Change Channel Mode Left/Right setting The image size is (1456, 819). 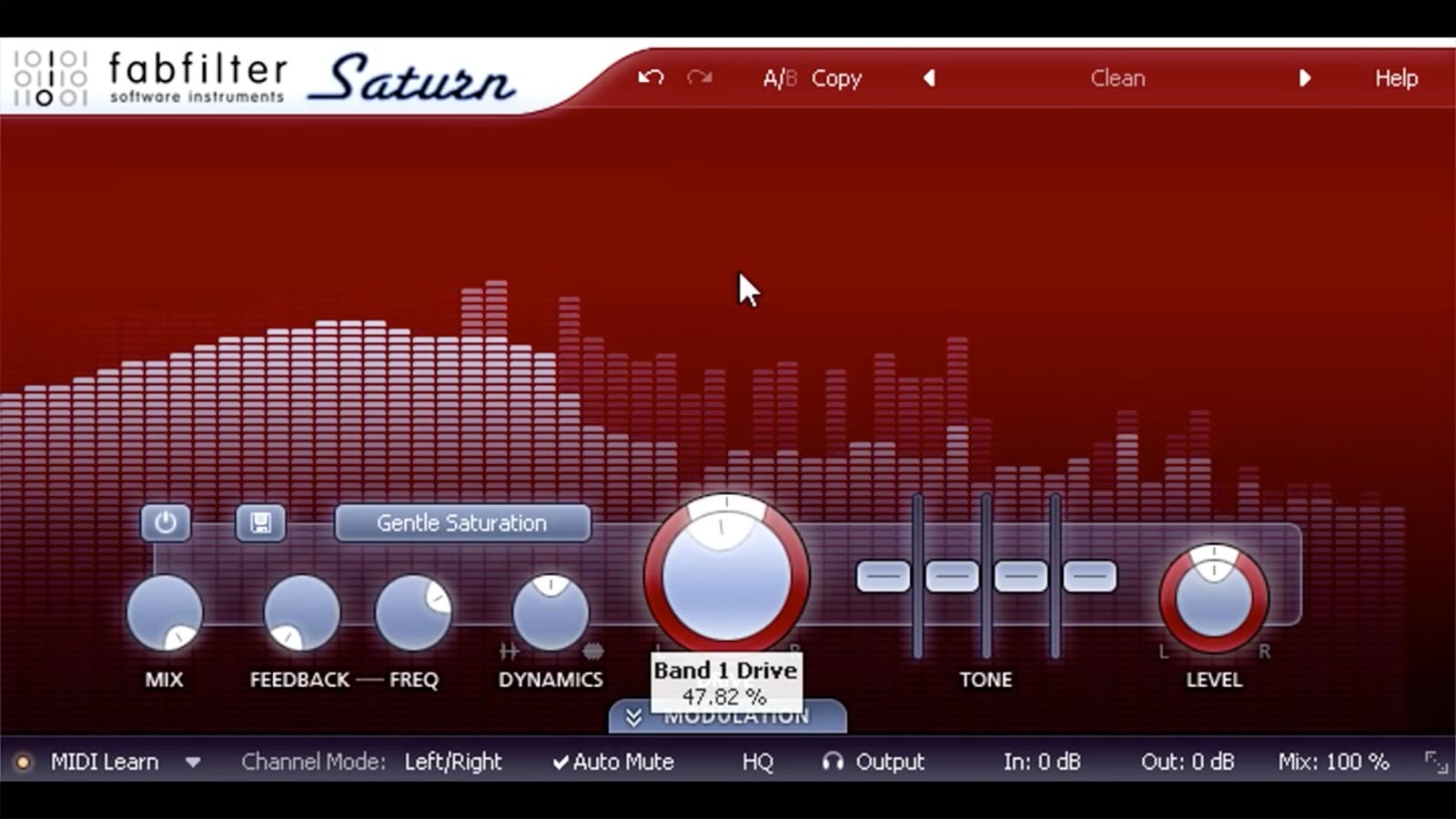coord(453,762)
